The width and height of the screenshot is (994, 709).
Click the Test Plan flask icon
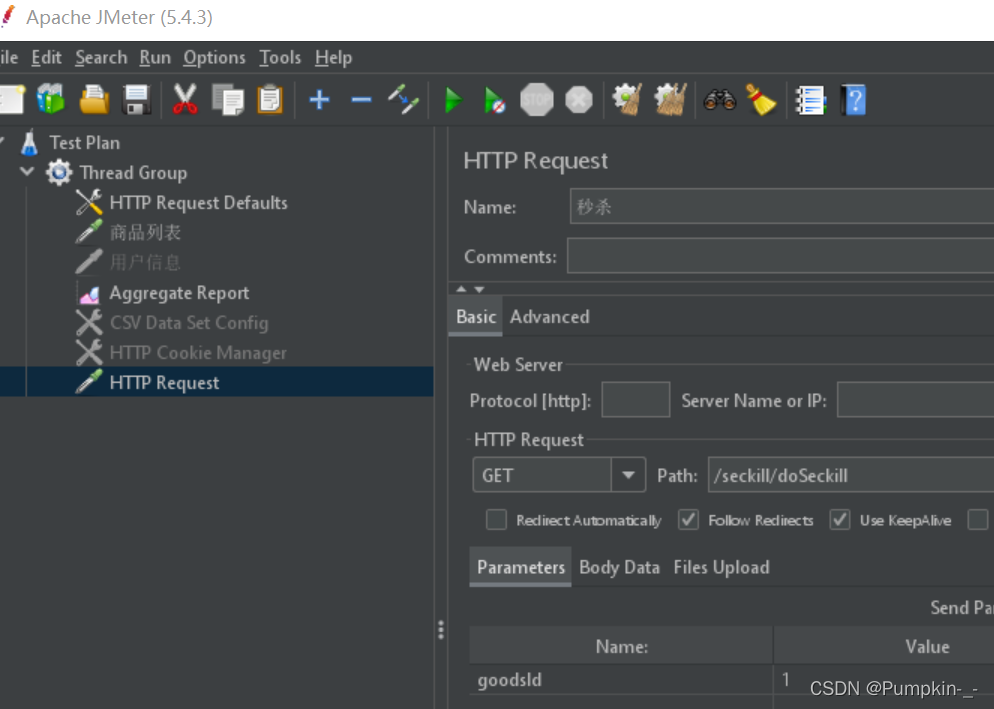coord(29,143)
